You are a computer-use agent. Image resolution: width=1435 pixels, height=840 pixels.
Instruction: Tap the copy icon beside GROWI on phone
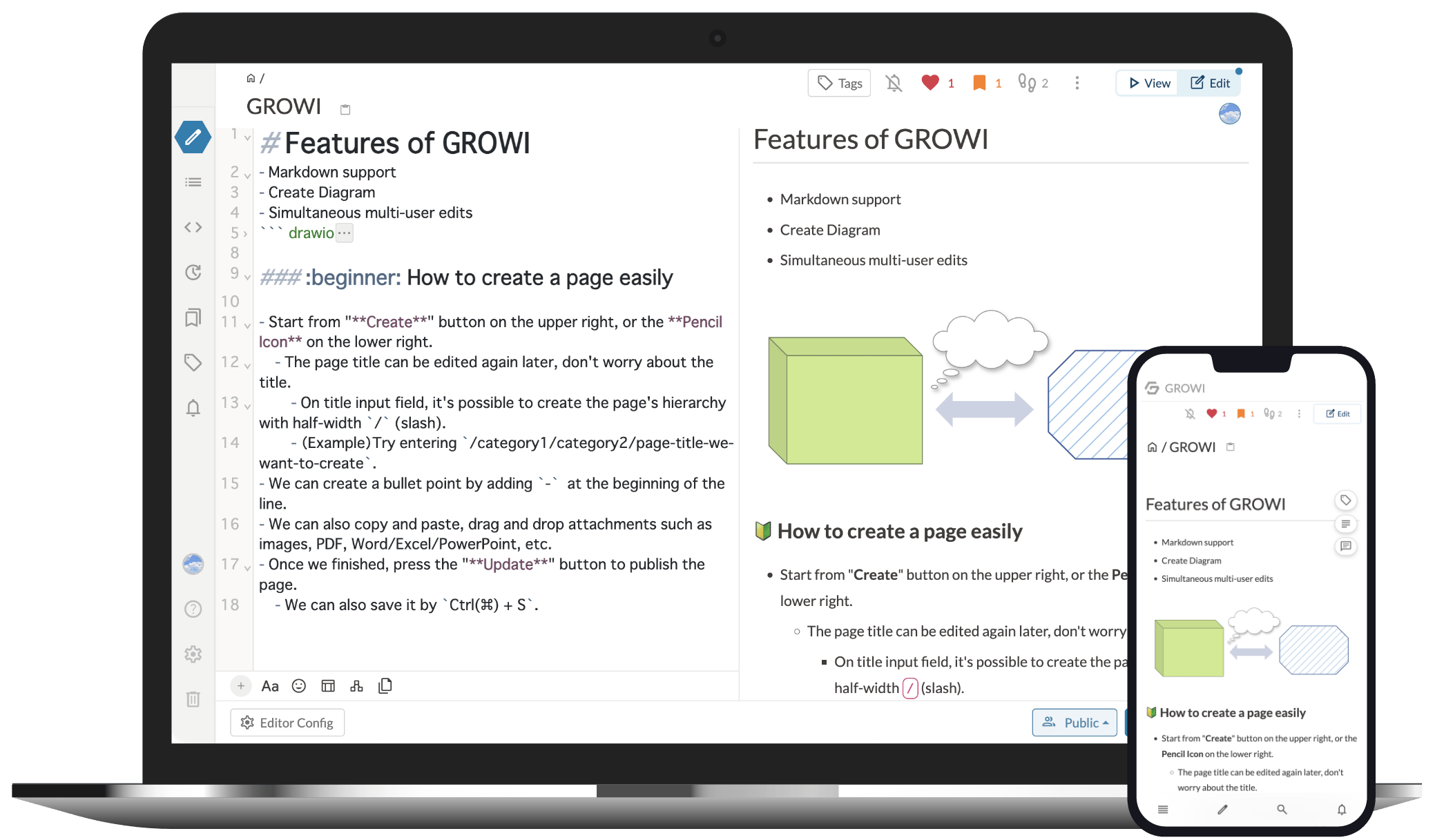[x=1230, y=447]
